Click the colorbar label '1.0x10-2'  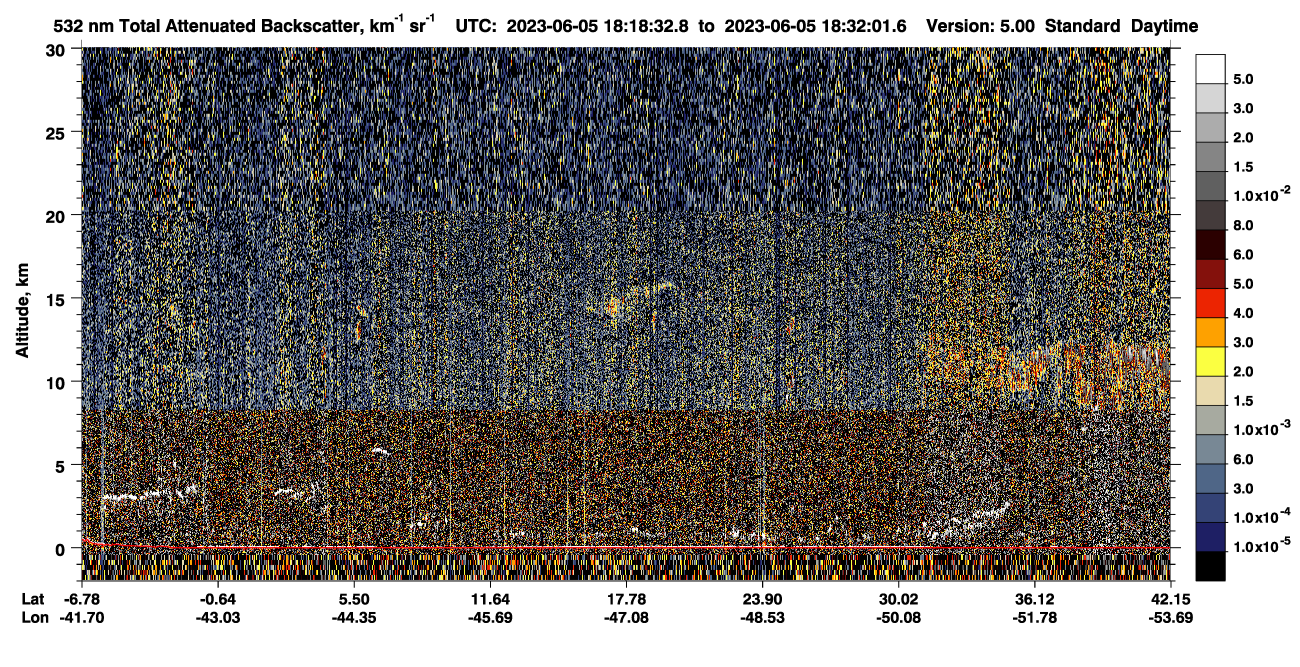pos(1262,194)
